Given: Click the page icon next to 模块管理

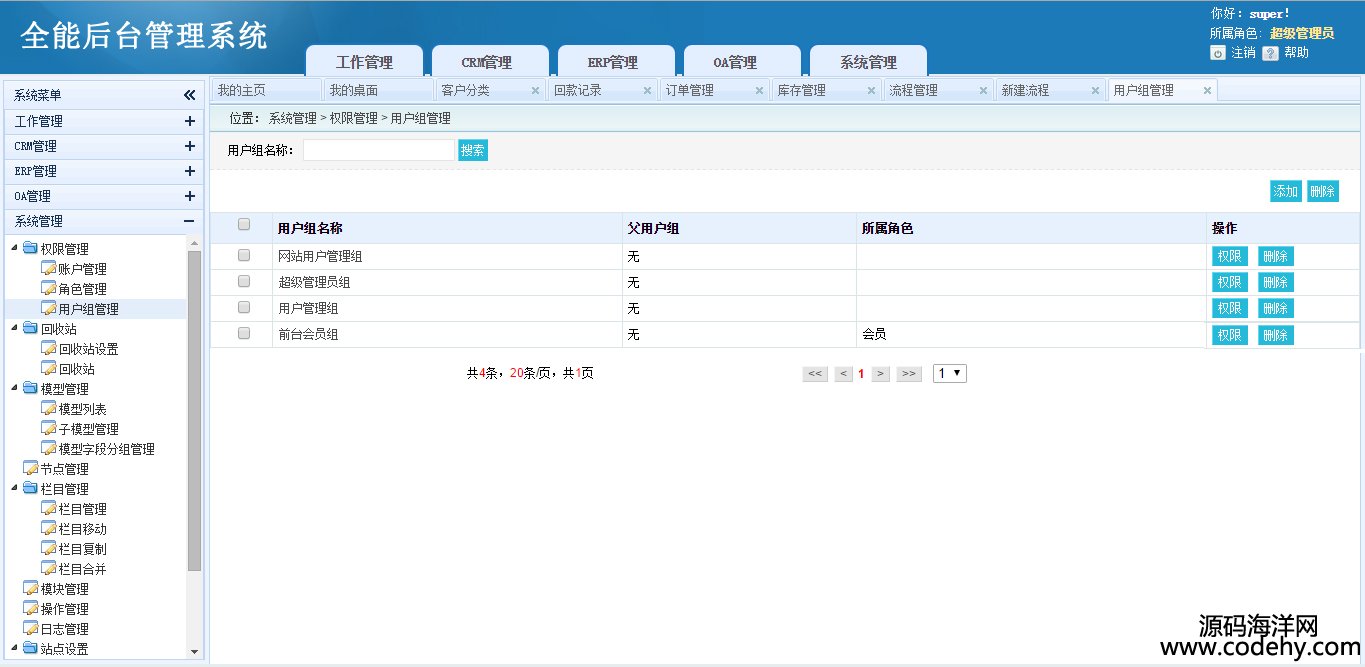Looking at the screenshot, I should coord(30,588).
